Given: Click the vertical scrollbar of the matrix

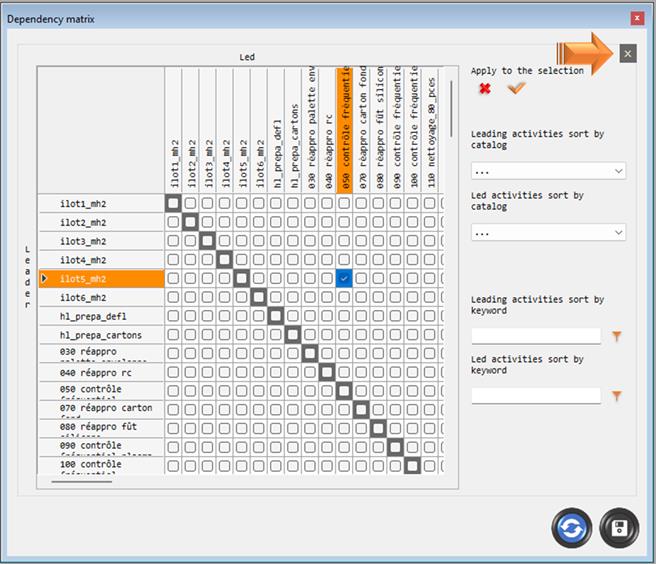Looking at the screenshot, I should pos(451,109).
